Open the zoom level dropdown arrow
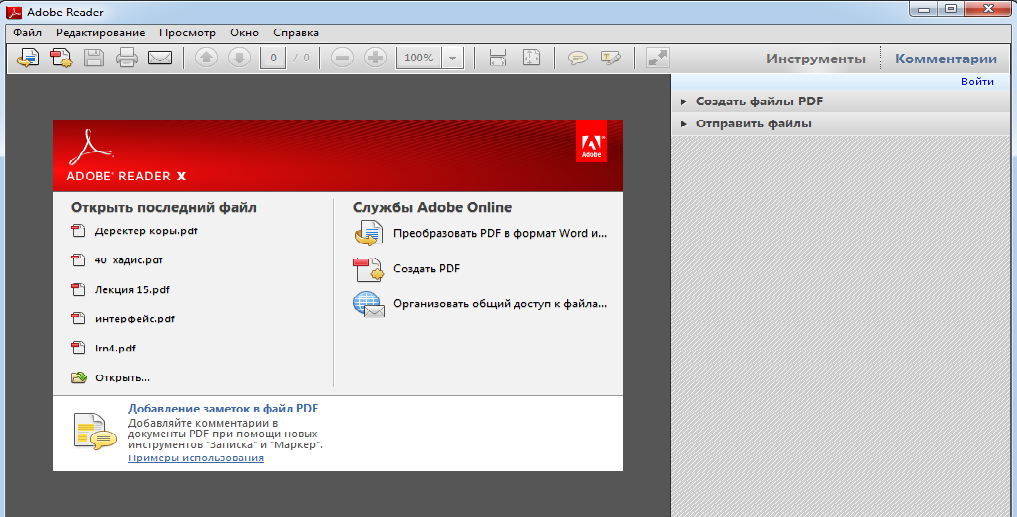The width and height of the screenshot is (1017, 517). click(453, 58)
